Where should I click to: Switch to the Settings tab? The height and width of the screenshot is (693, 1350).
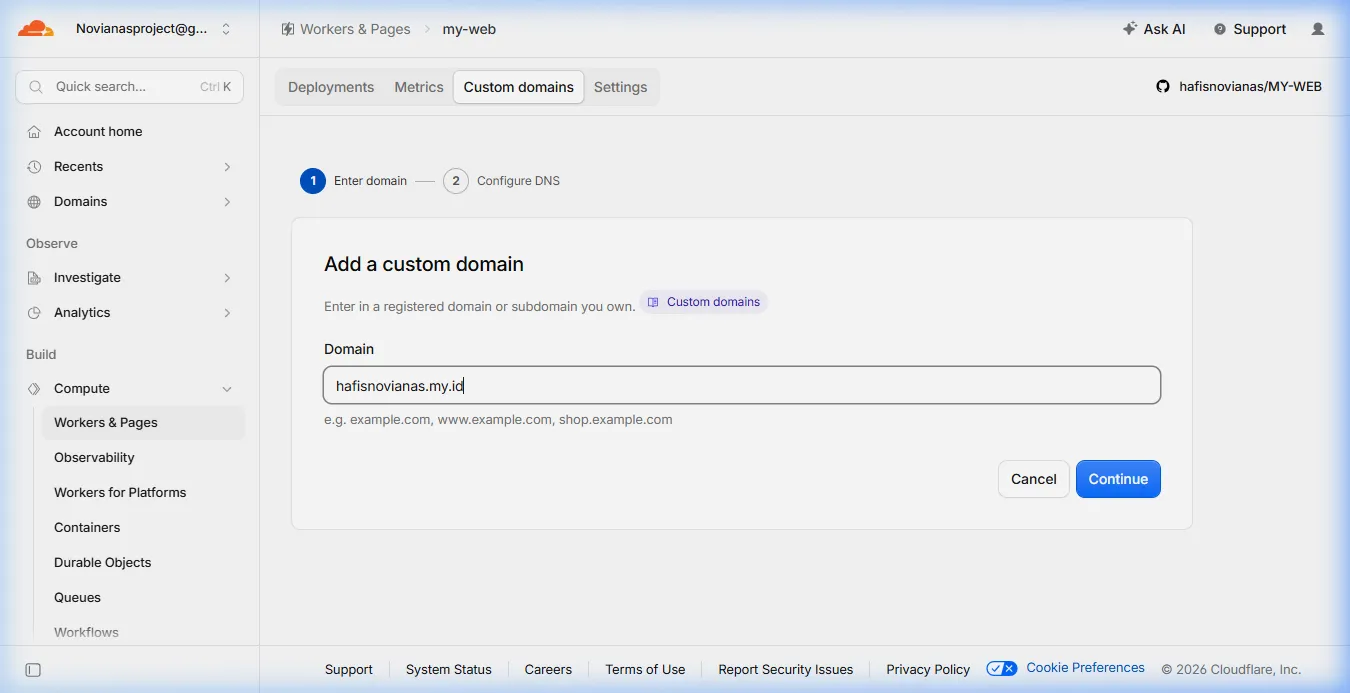coord(621,87)
